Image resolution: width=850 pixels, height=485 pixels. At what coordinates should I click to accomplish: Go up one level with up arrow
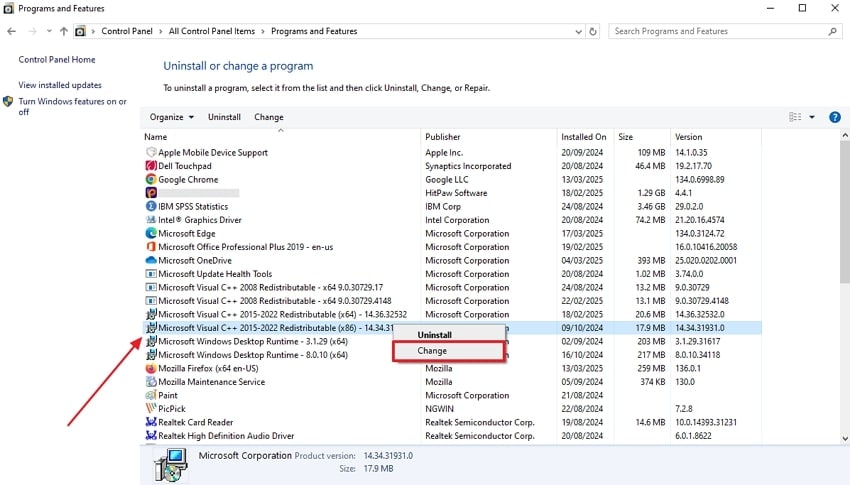63,31
